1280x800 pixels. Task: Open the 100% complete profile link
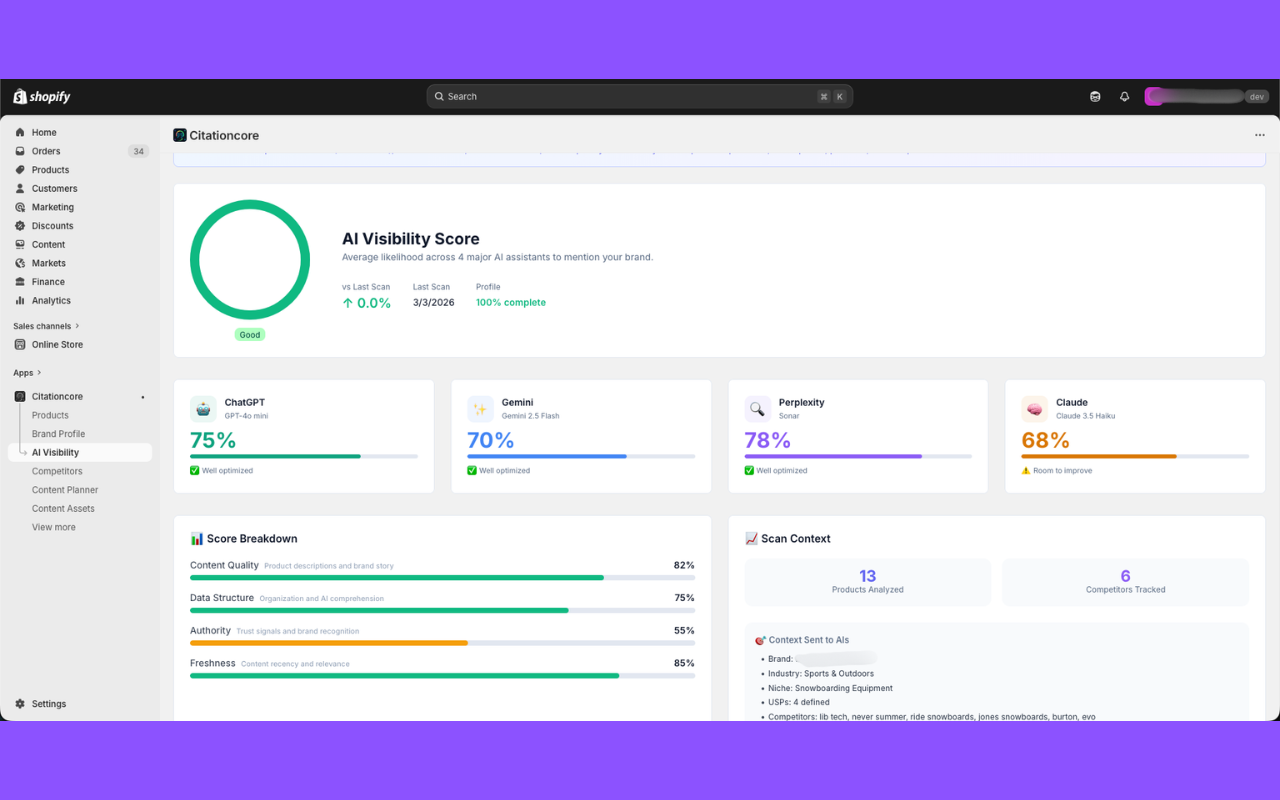pyautogui.click(x=510, y=302)
